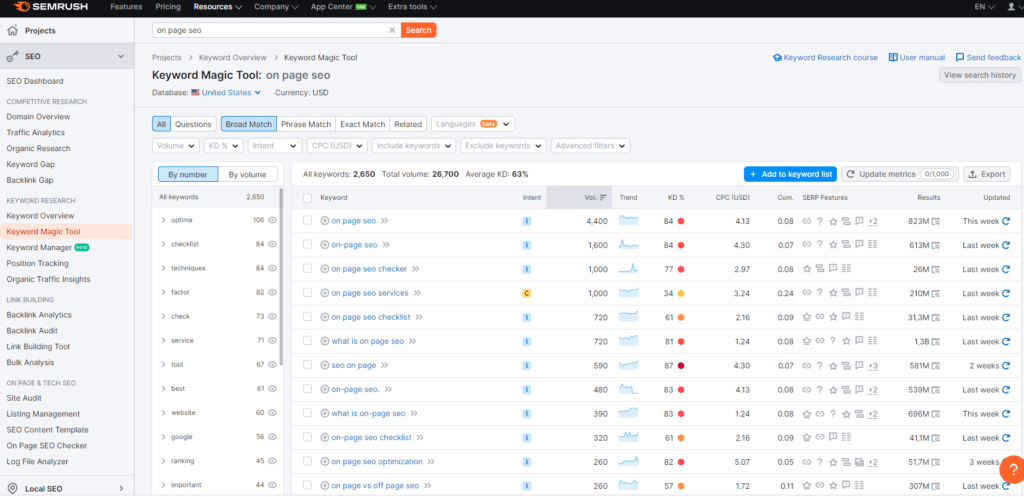Toggle the 'By volume' grouping option
This screenshot has height=497, width=1024.
click(247, 174)
